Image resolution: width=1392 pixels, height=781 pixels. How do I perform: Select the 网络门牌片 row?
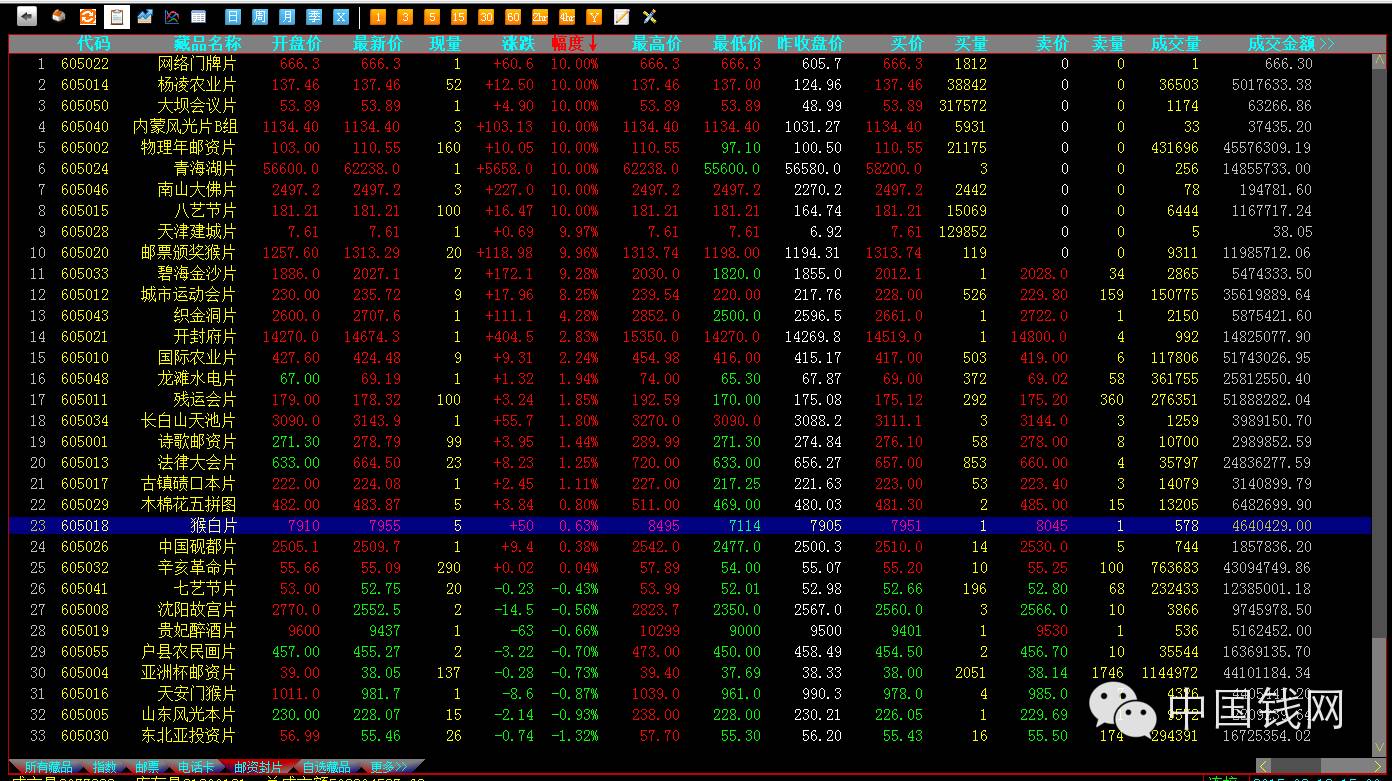coord(690,64)
